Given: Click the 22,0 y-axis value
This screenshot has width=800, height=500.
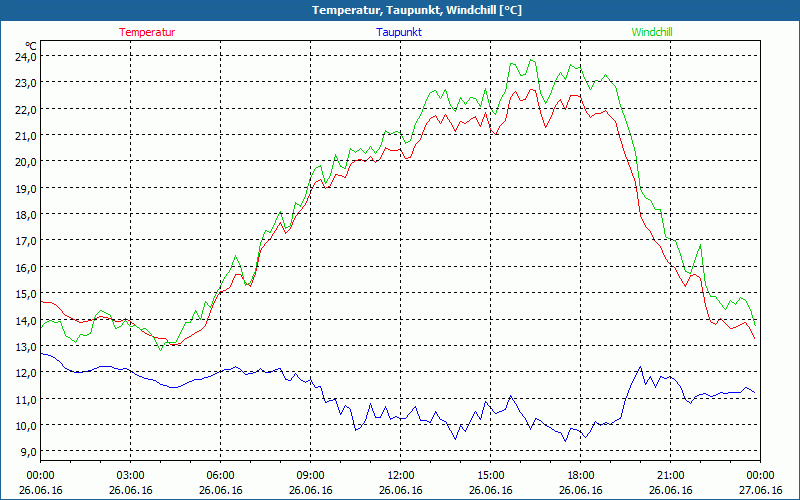Looking at the screenshot, I should click(26, 109).
